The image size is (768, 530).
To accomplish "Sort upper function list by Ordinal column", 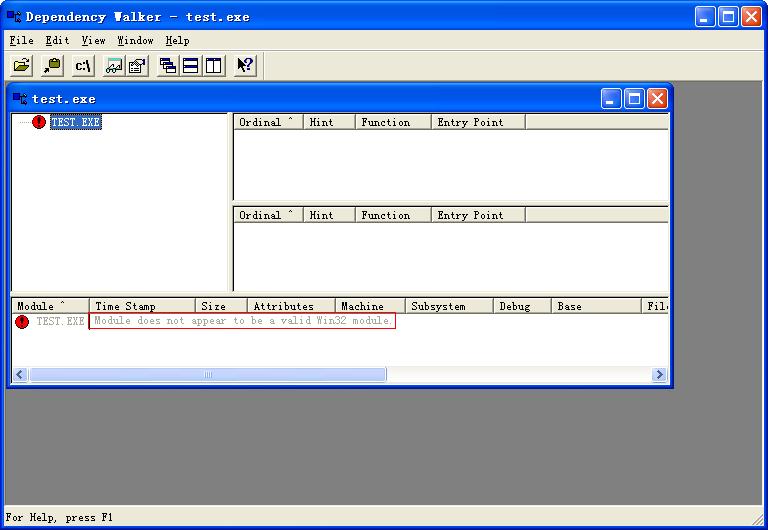I will click(268, 122).
